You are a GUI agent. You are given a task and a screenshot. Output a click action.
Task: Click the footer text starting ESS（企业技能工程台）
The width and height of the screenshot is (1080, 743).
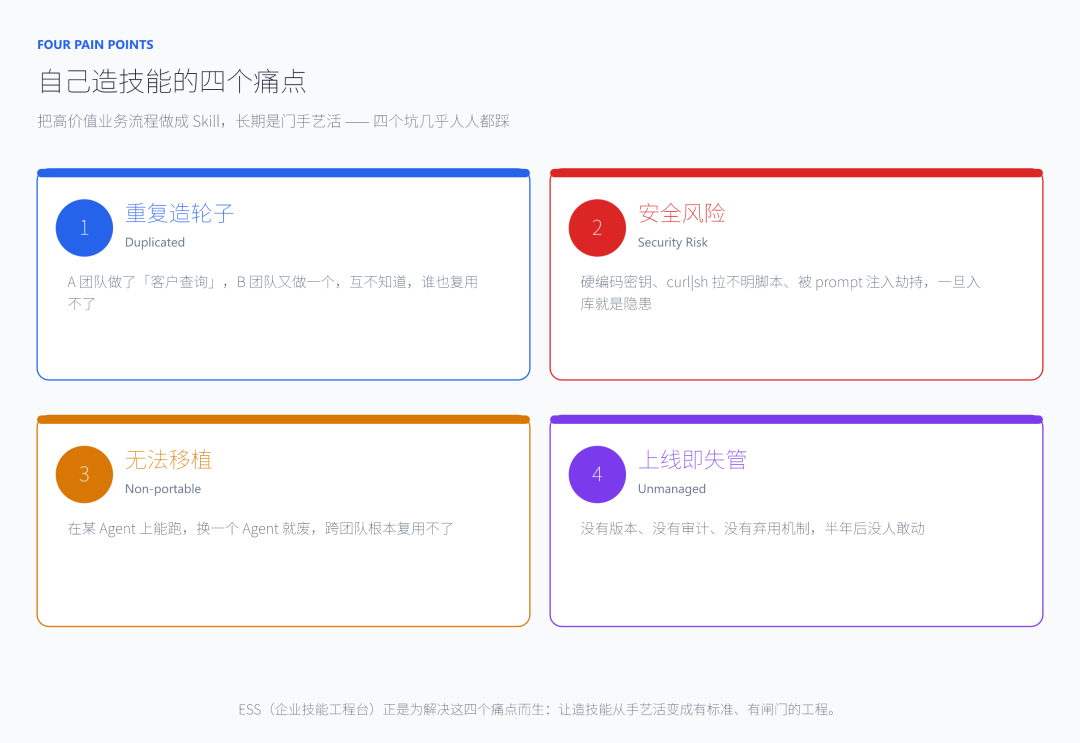coord(537,709)
